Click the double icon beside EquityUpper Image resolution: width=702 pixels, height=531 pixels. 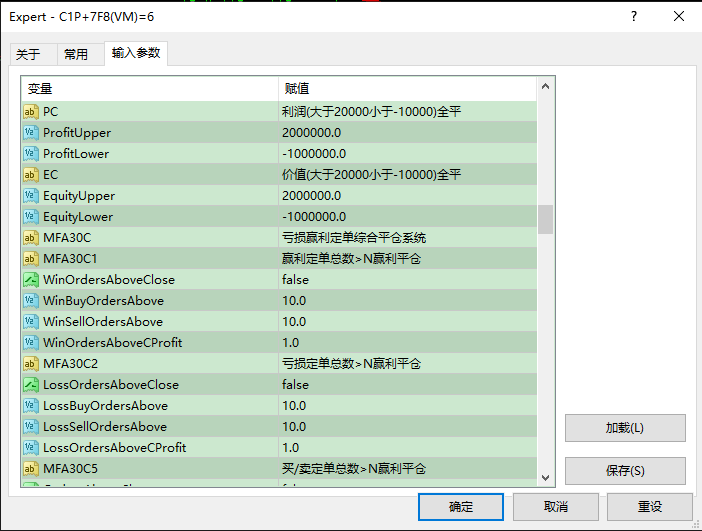30,196
